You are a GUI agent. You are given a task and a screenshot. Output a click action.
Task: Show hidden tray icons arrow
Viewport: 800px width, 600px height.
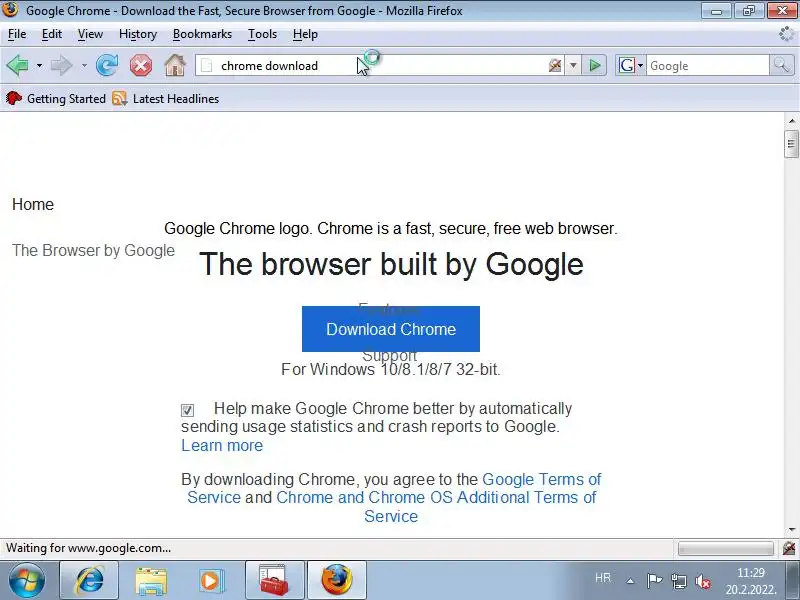coord(631,581)
